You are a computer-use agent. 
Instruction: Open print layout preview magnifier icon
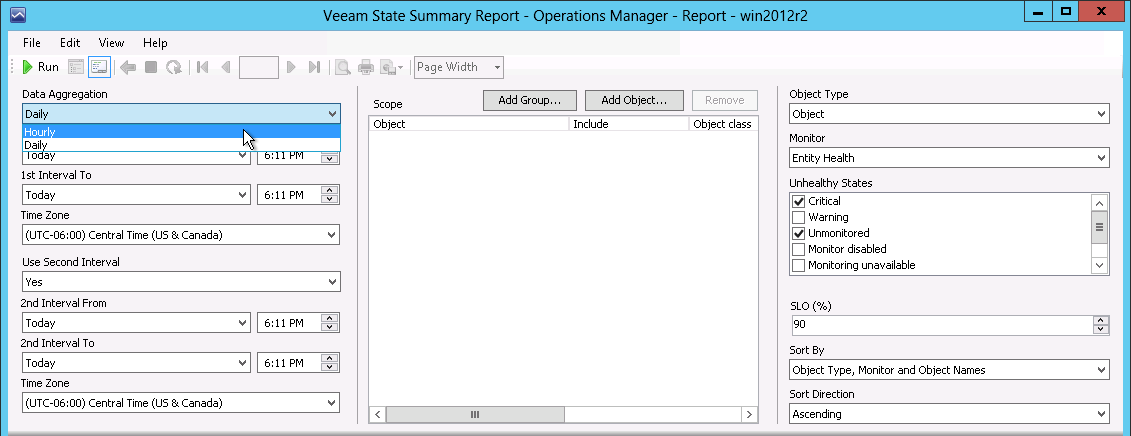[343, 67]
